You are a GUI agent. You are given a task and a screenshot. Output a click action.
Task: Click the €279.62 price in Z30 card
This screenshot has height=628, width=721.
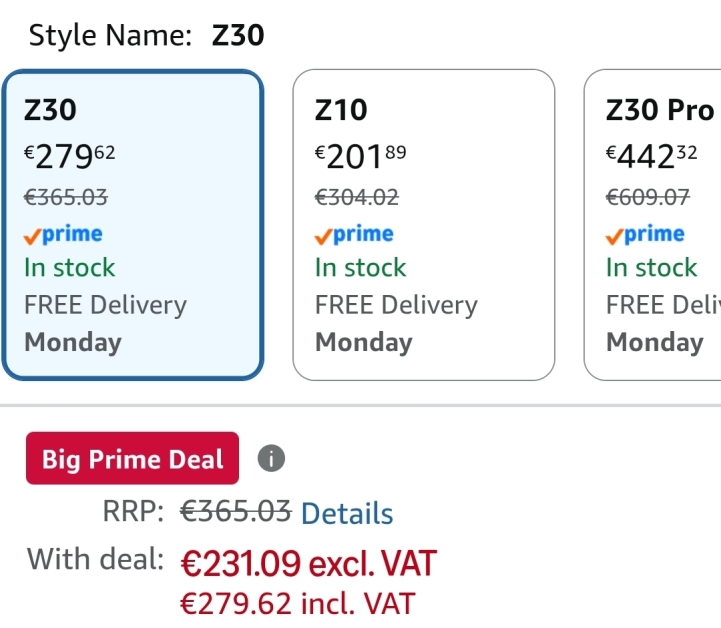[x=69, y=156]
